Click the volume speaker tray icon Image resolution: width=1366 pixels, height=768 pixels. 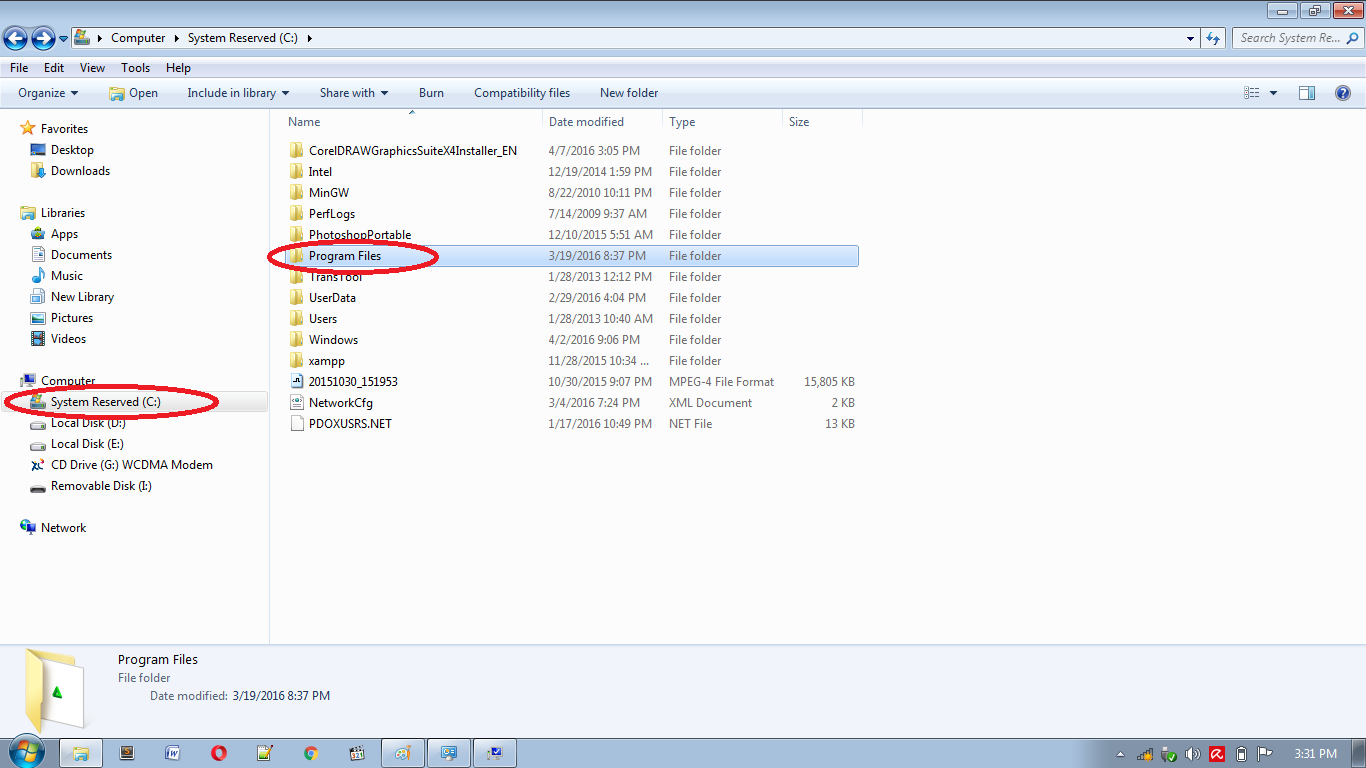(1193, 754)
